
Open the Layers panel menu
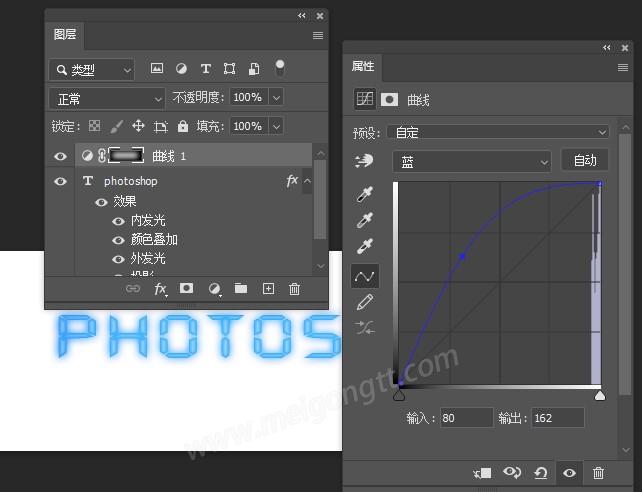click(x=318, y=35)
